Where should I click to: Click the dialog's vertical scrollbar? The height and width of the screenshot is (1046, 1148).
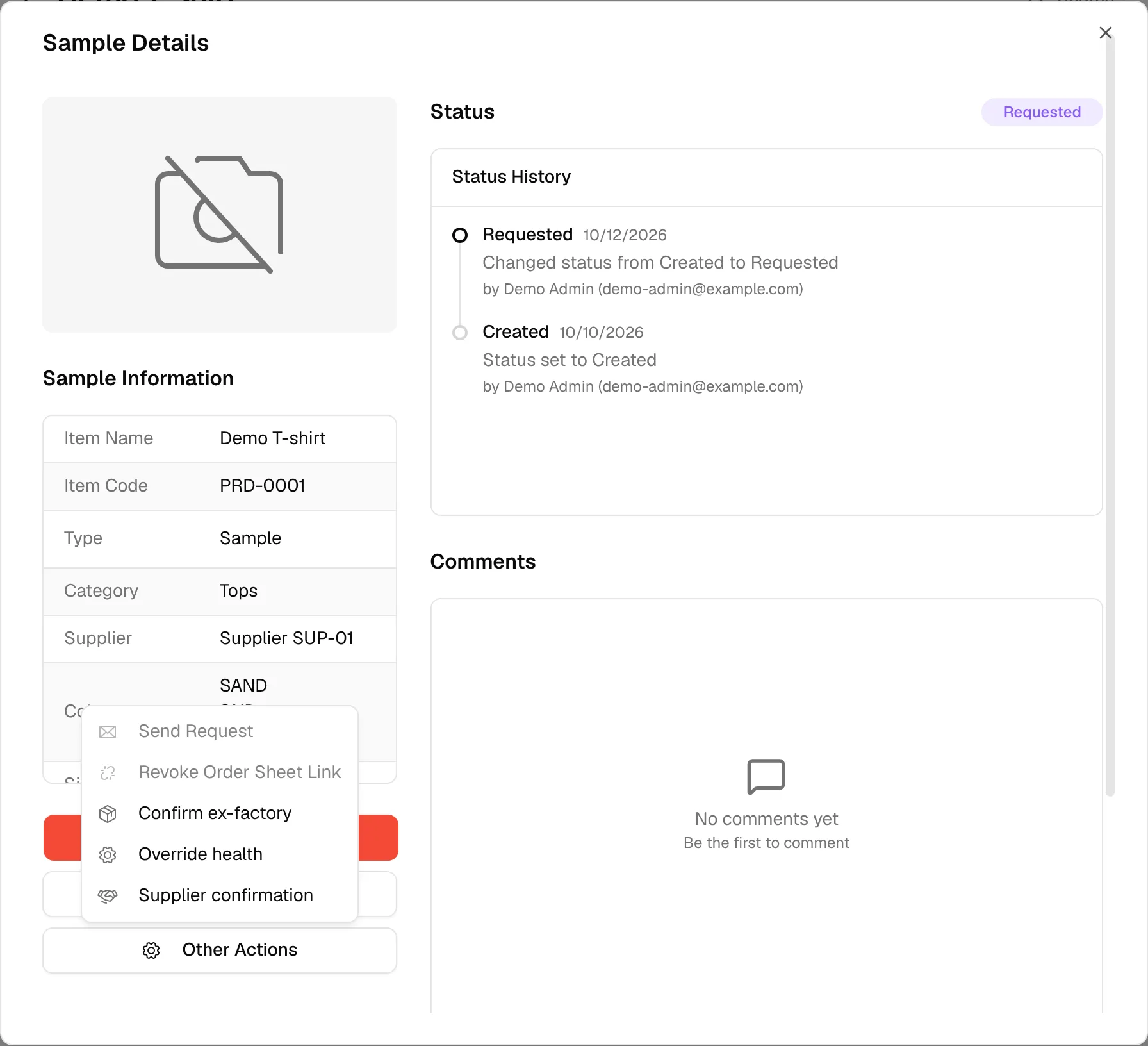pyautogui.click(x=1110, y=417)
